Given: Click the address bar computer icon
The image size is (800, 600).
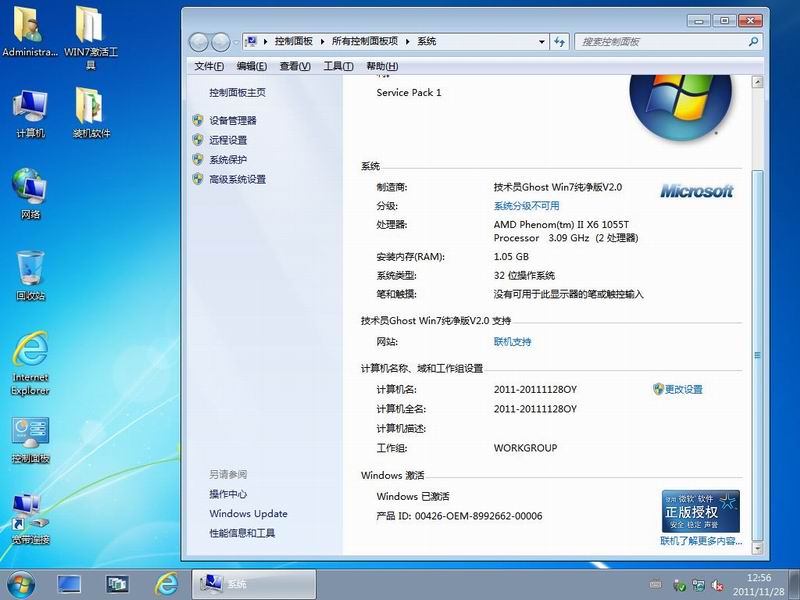Looking at the screenshot, I should [x=251, y=41].
